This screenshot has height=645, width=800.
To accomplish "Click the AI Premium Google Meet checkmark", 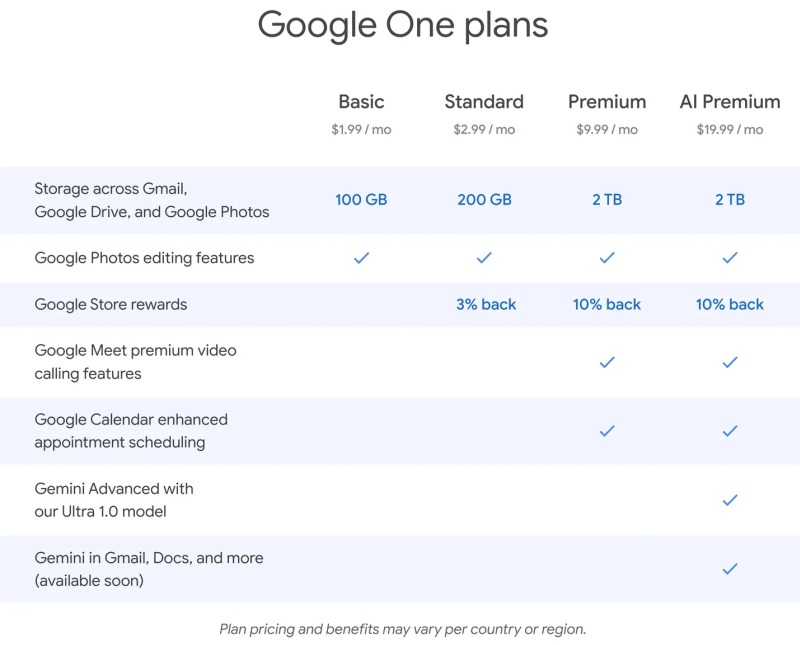I will click(x=730, y=362).
